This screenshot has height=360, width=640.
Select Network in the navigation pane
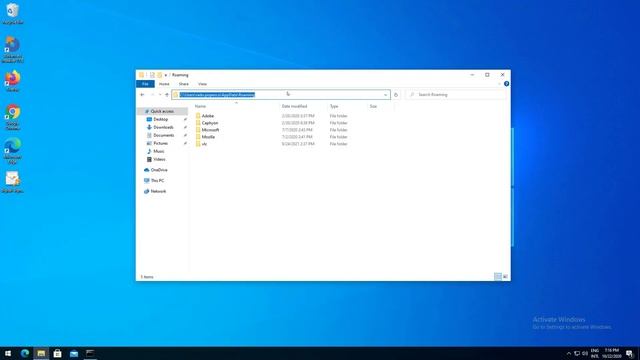click(x=158, y=191)
